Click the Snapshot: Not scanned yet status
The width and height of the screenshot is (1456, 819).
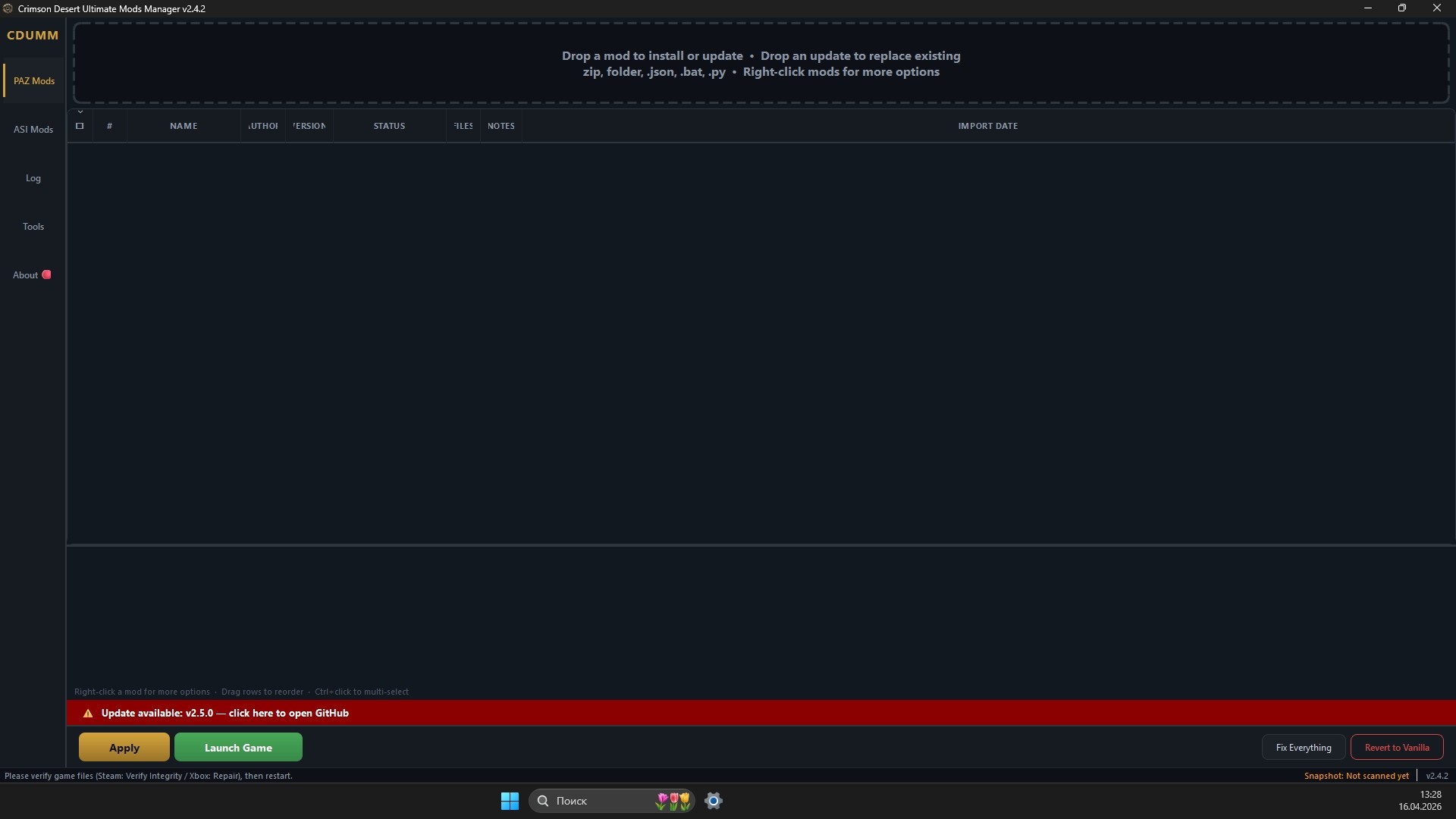click(x=1357, y=776)
